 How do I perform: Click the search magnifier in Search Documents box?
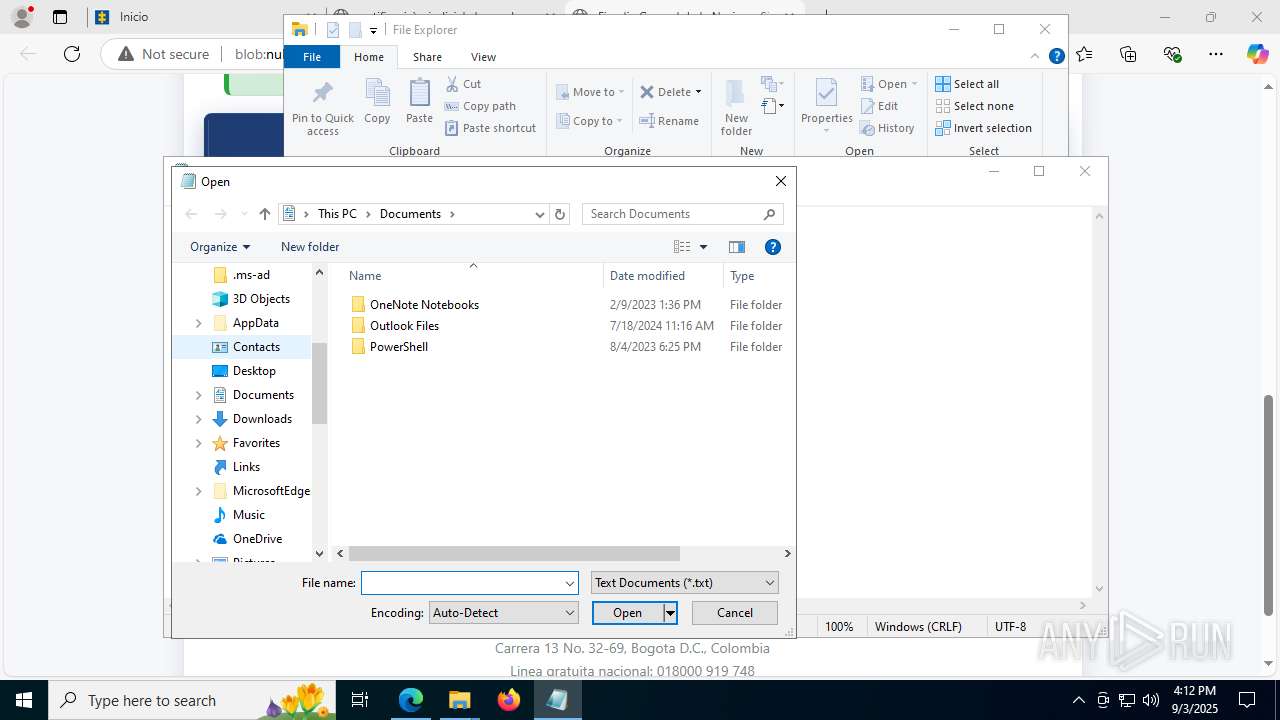(769, 214)
